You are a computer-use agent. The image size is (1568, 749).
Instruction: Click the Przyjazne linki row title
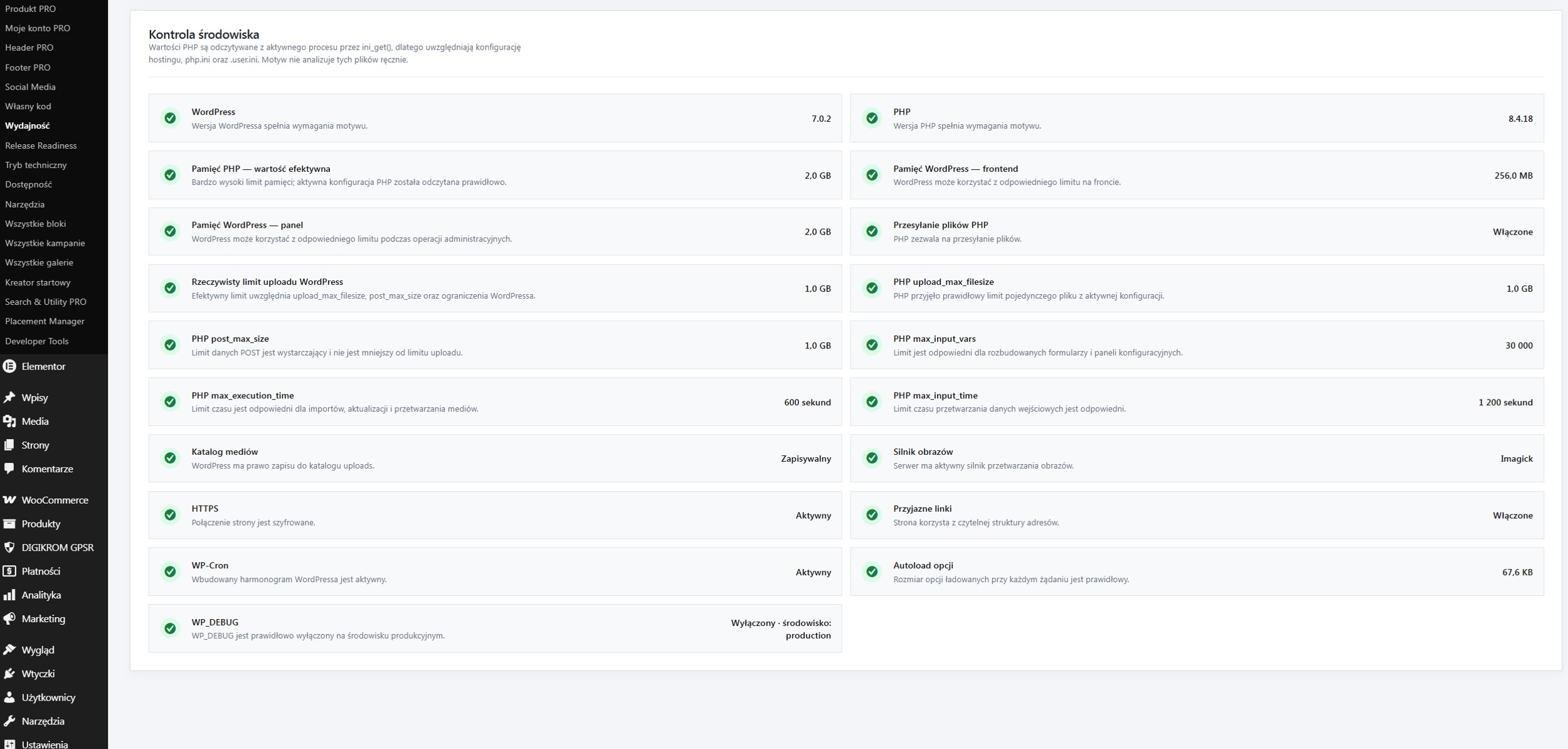tap(922, 509)
